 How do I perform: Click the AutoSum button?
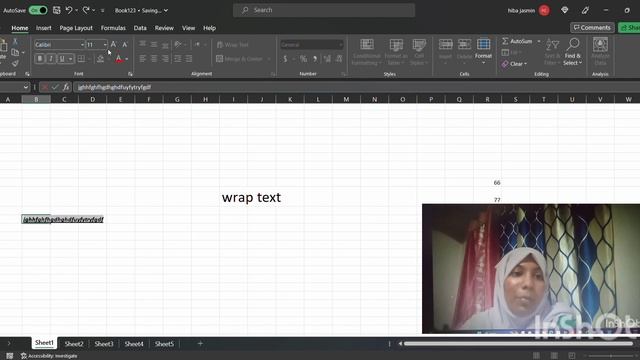(517, 41)
